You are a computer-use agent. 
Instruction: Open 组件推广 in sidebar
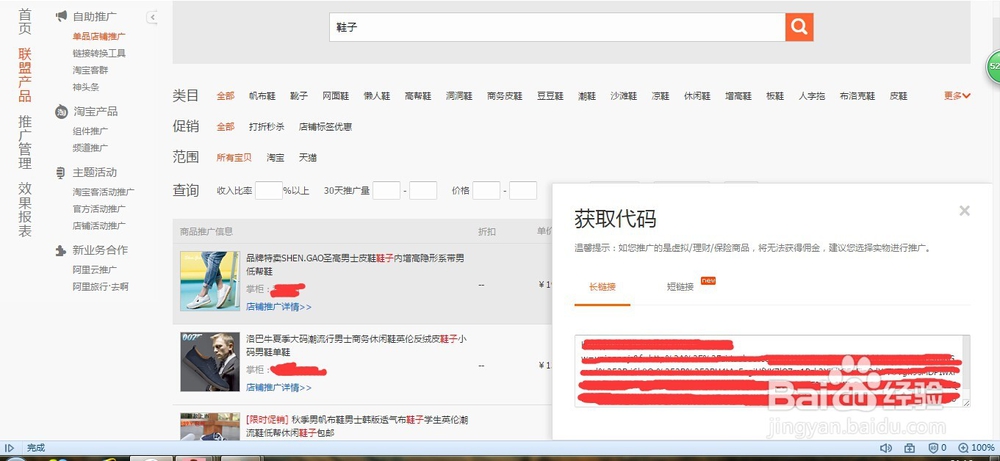(x=90, y=131)
